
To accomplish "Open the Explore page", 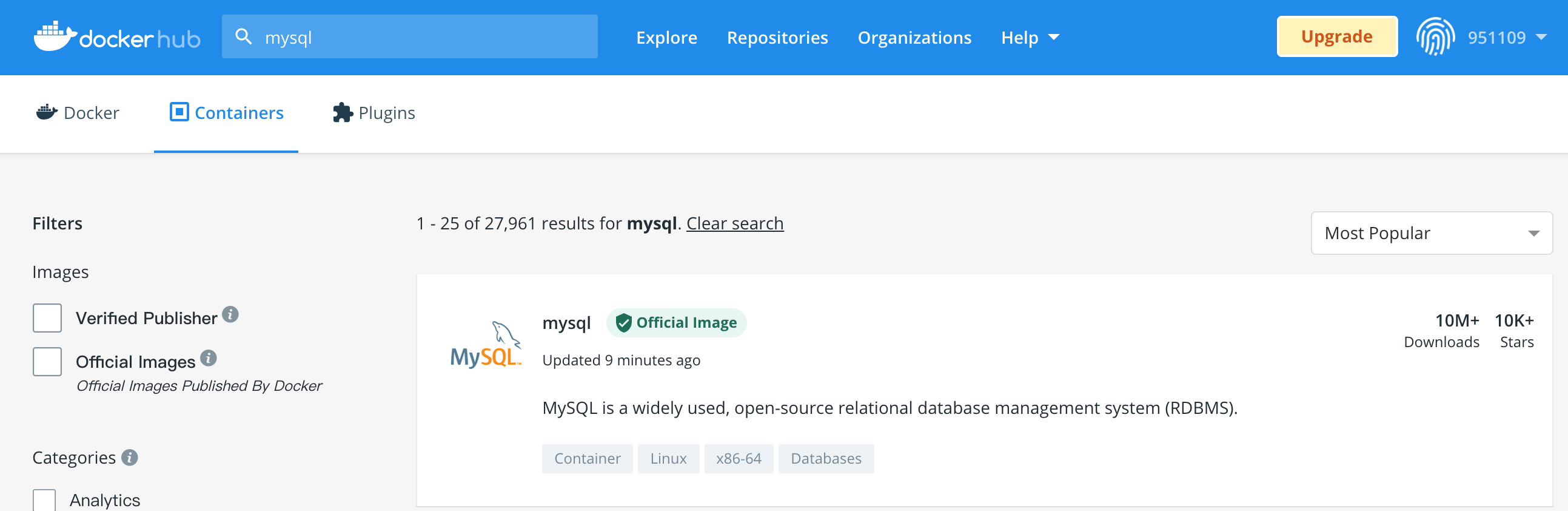I will (x=666, y=38).
